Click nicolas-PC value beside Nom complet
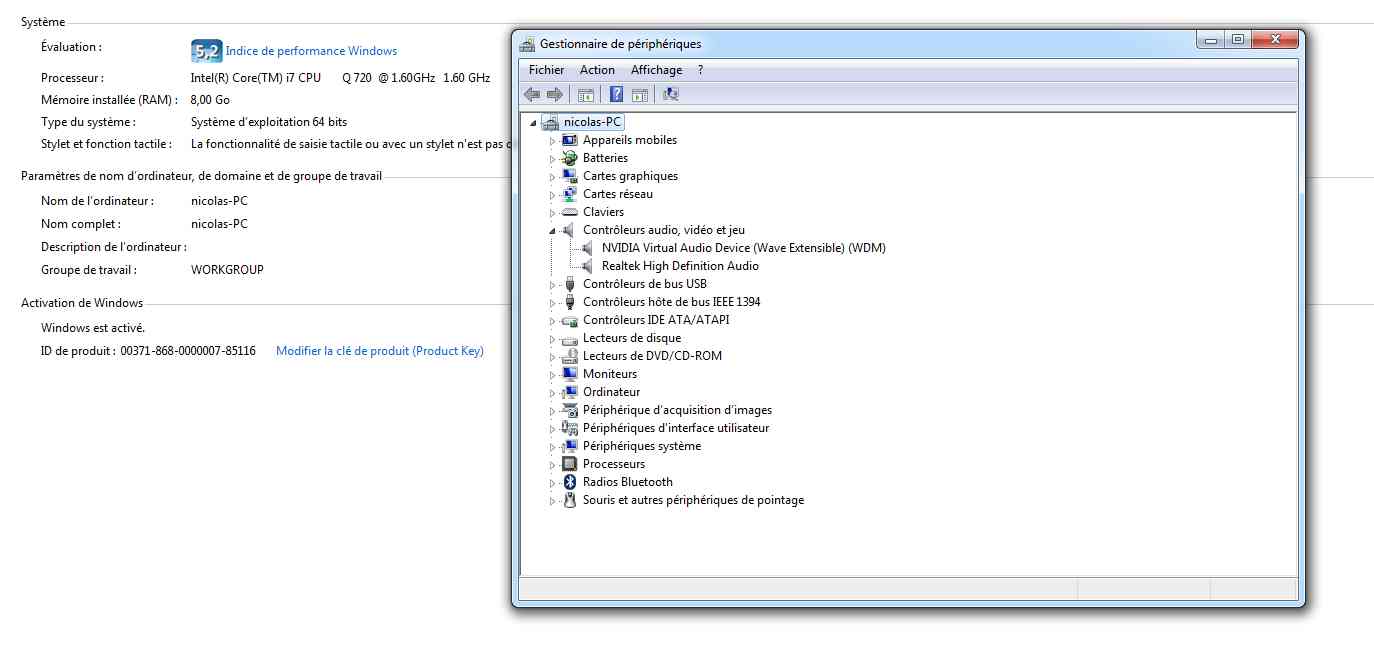Viewport: 1374px width, 664px height. [x=219, y=224]
